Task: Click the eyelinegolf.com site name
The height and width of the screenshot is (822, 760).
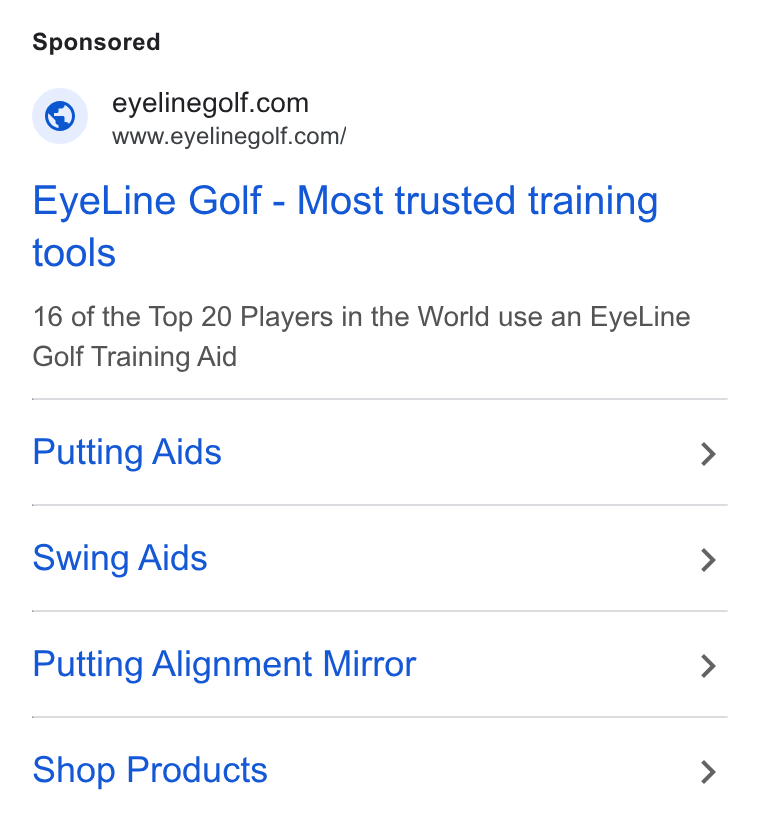Action: [x=210, y=103]
